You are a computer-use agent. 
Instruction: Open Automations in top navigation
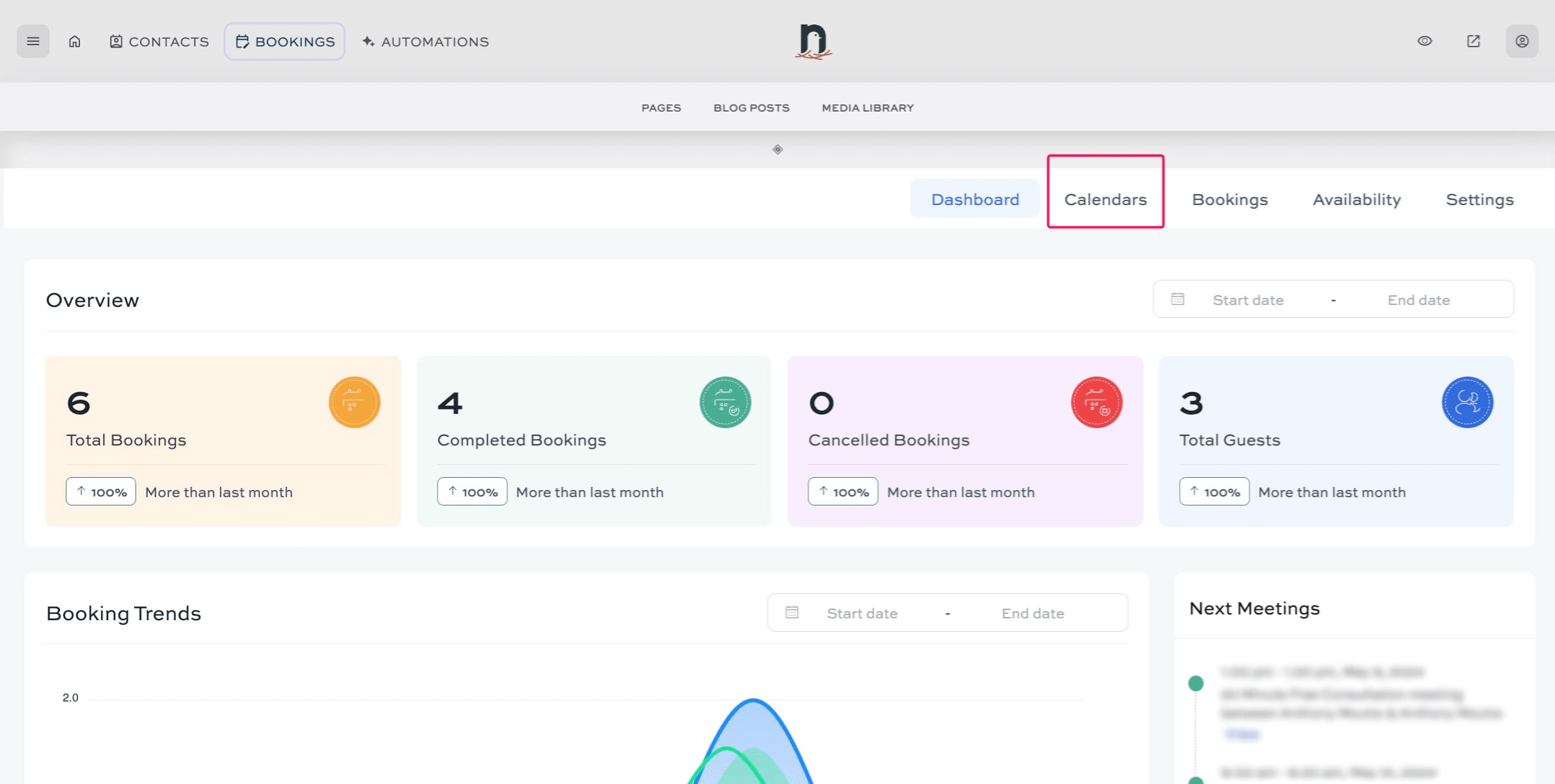pyautogui.click(x=426, y=41)
